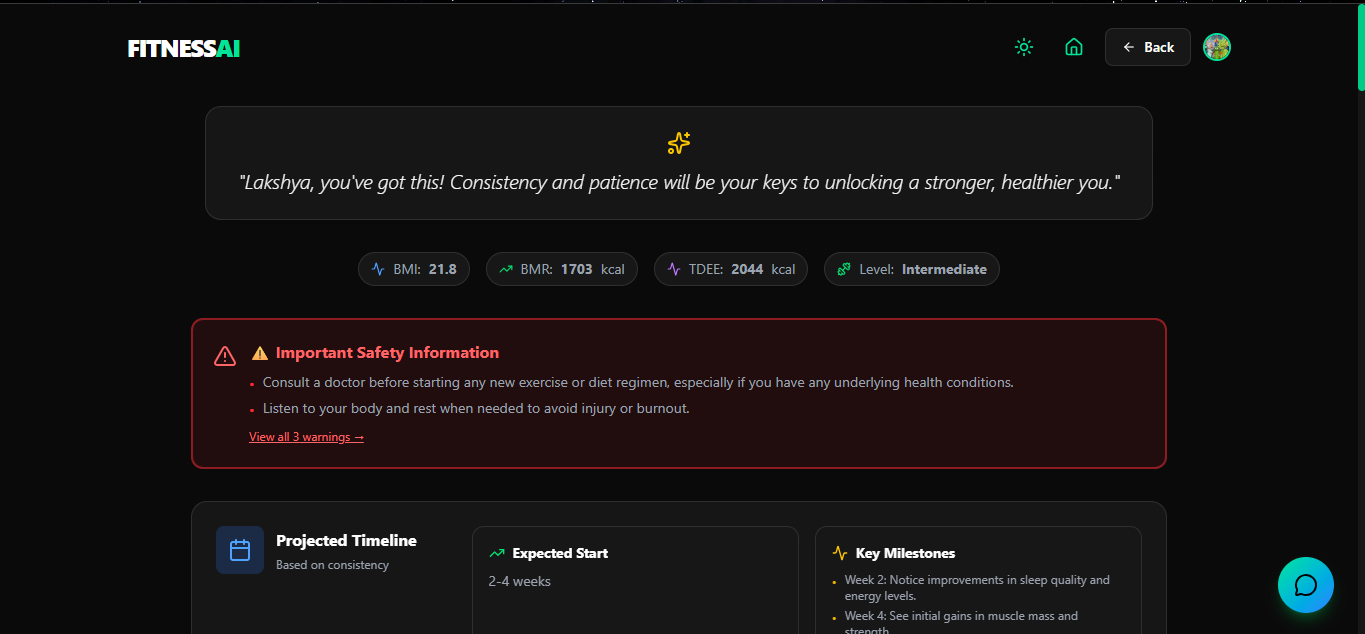The width and height of the screenshot is (1365, 634).
Task: Click the Week 2 milestone text
Action: pos(977,588)
